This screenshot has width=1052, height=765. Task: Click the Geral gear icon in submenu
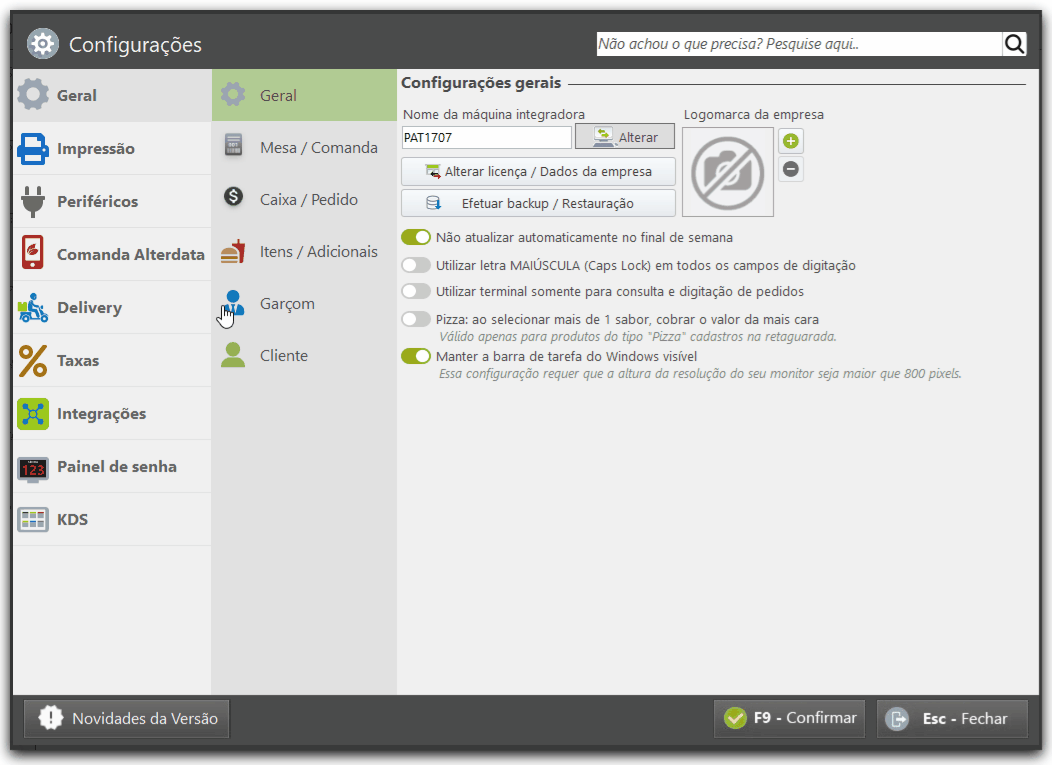(233, 94)
